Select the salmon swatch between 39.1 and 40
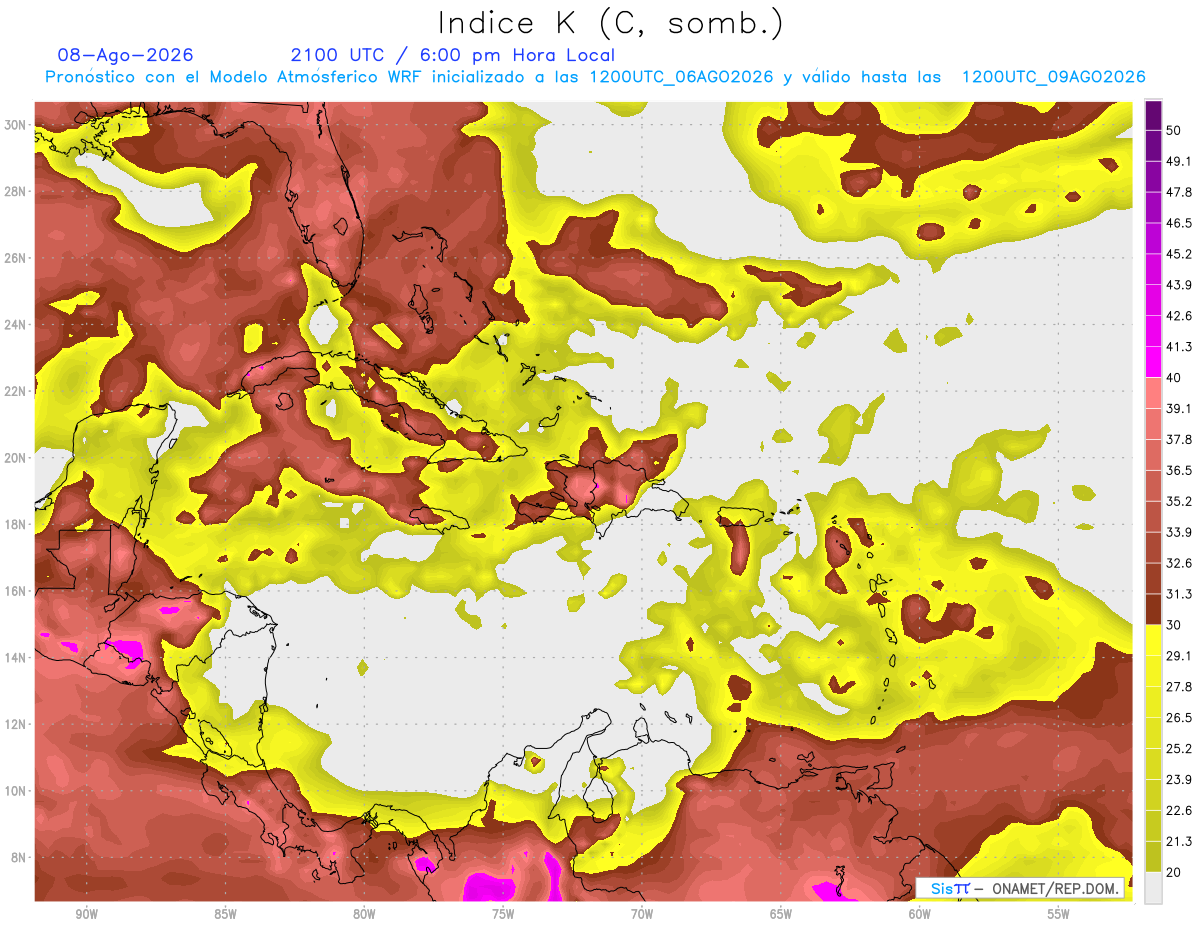The image size is (1200, 927). (1153, 393)
